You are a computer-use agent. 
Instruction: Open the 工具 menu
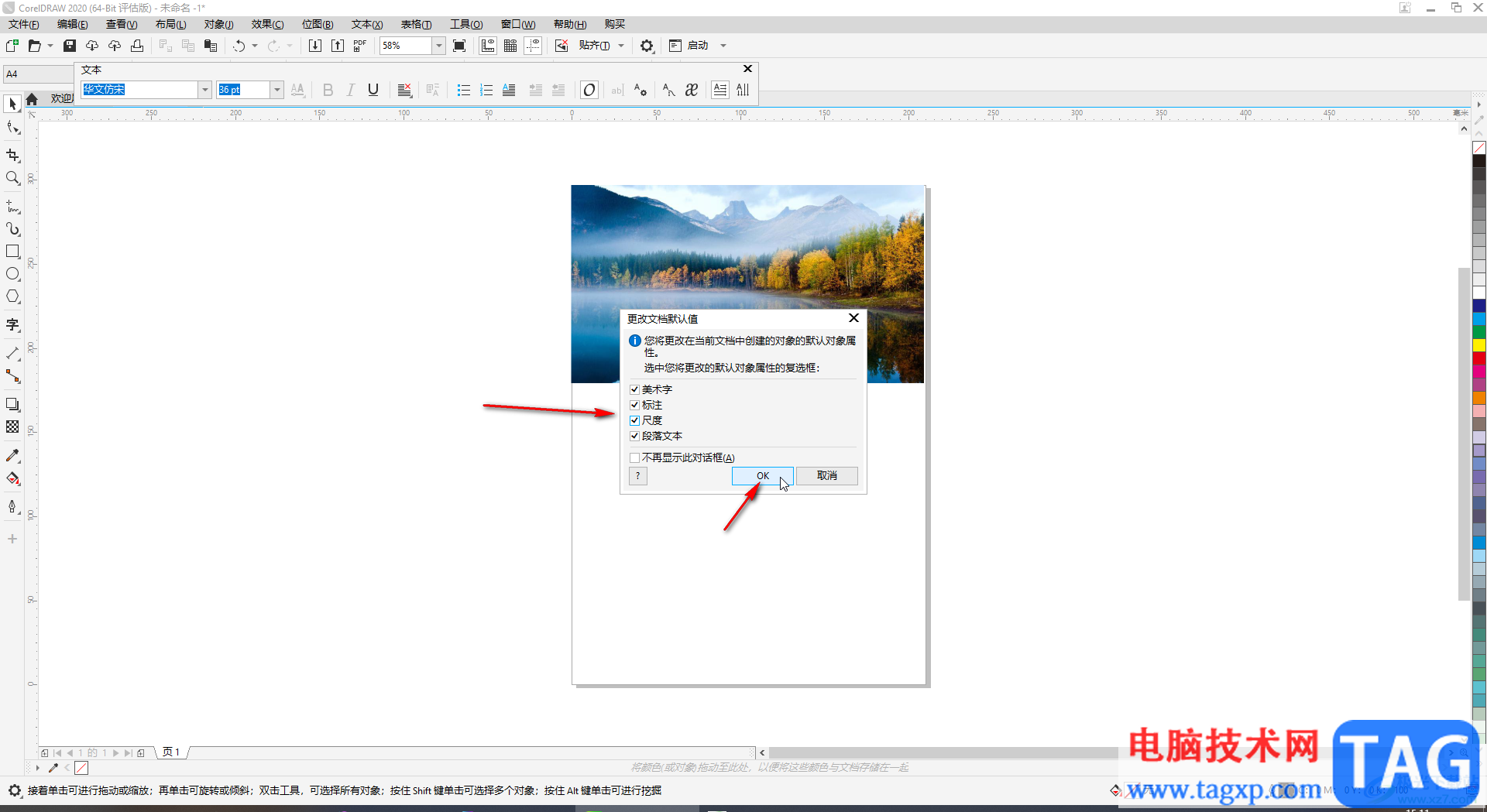[x=466, y=25]
